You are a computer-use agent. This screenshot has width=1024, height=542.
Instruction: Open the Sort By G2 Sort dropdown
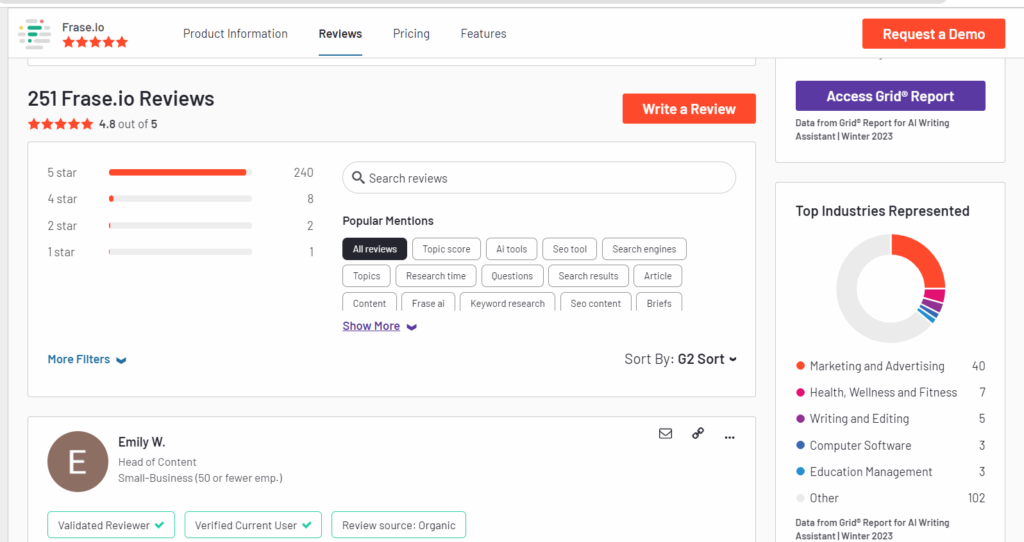[706, 359]
